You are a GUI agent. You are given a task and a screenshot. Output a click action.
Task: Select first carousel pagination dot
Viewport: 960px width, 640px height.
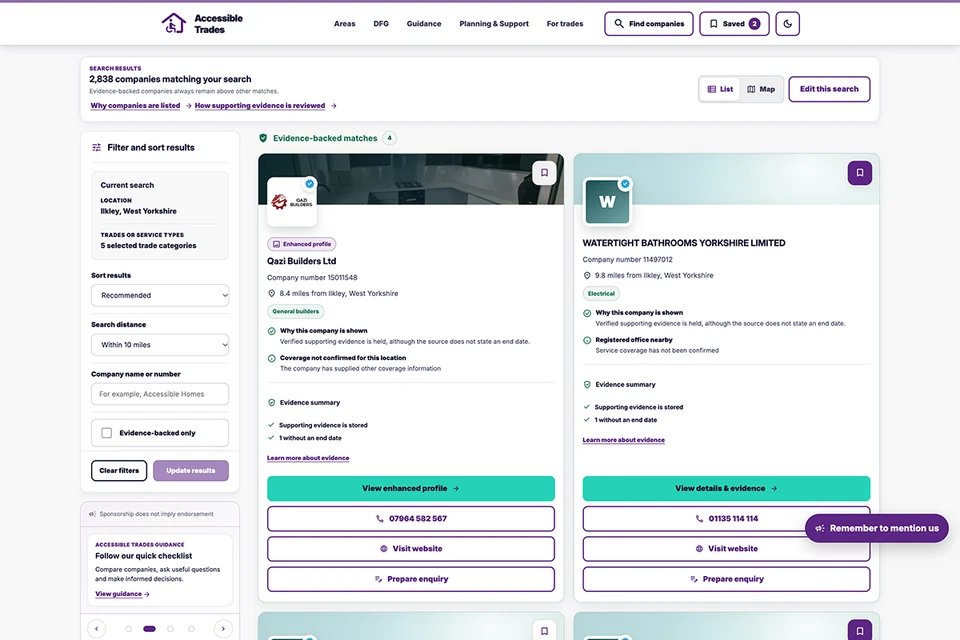coord(129,628)
